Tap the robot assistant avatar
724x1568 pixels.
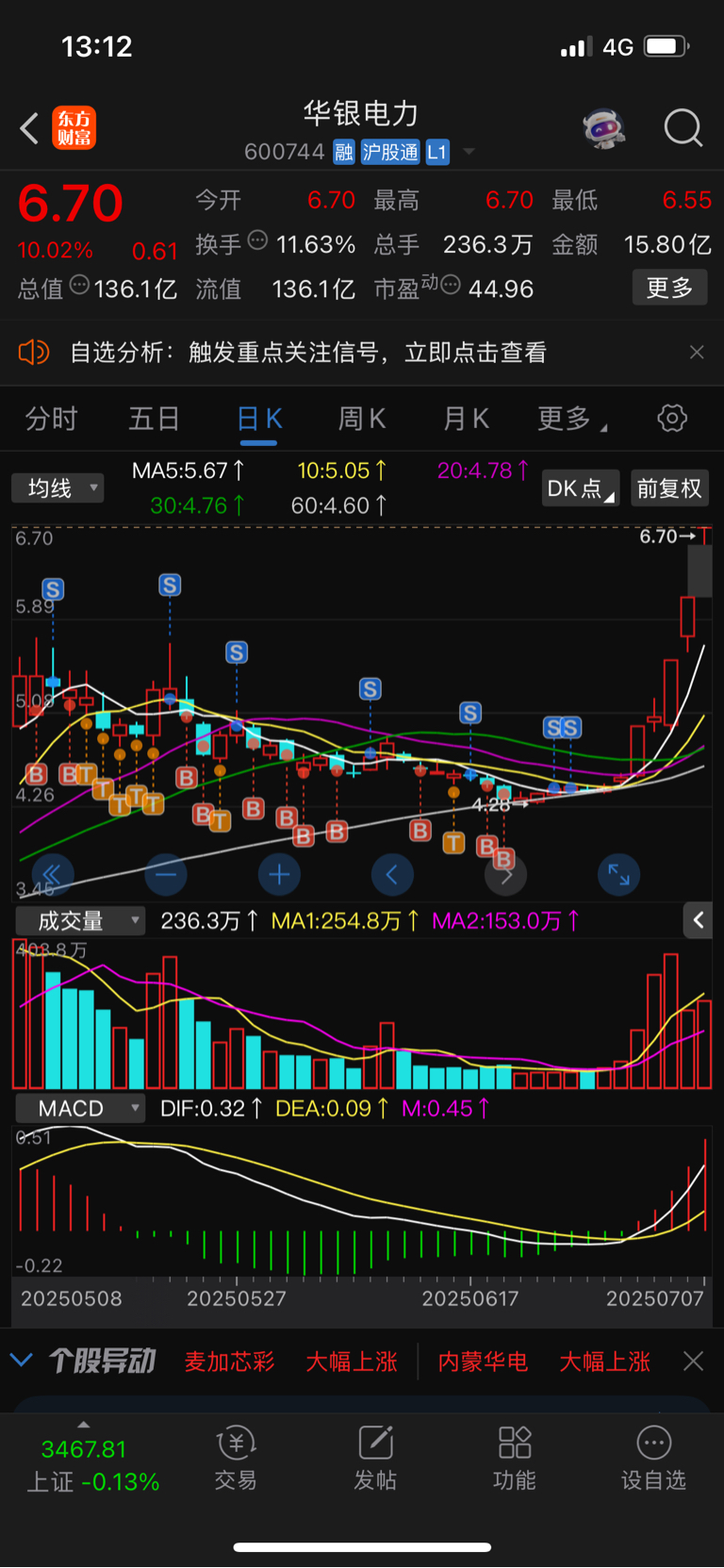(x=604, y=128)
